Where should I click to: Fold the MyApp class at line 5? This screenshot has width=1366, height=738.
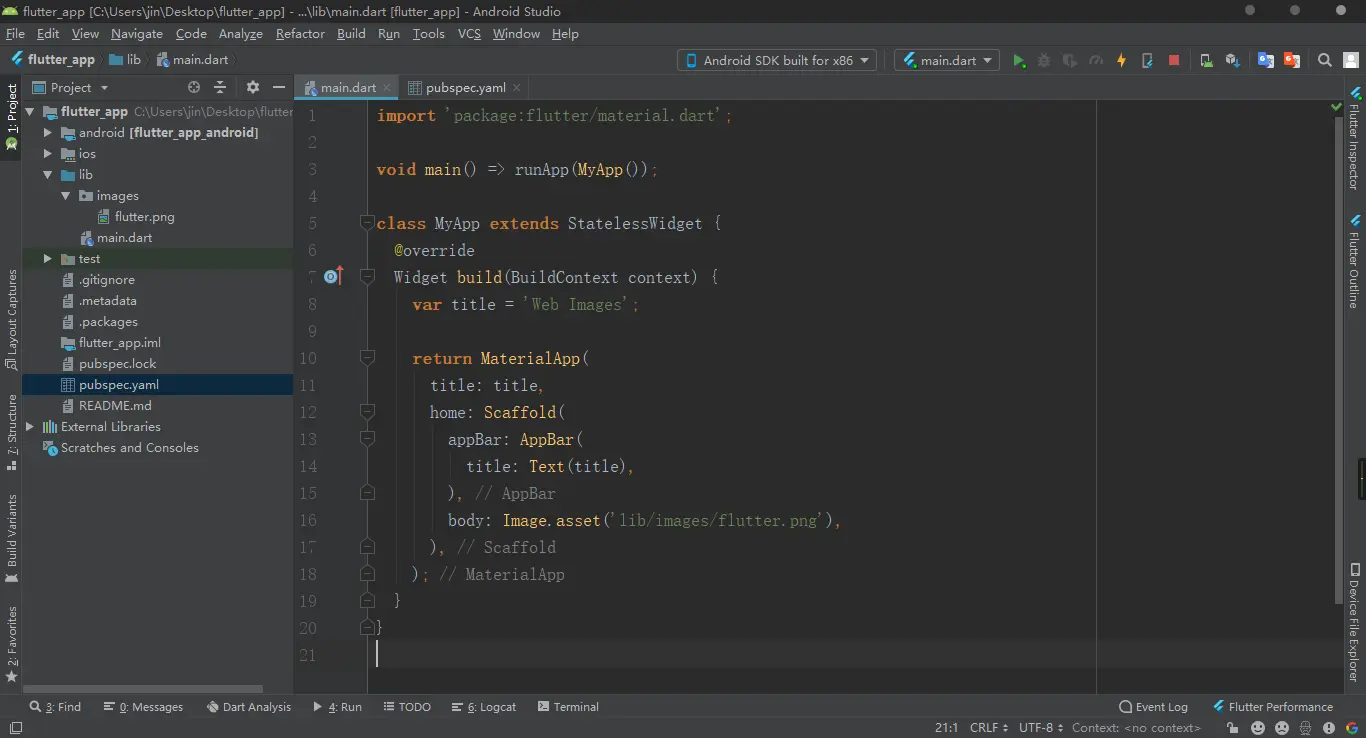tap(367, 223)
